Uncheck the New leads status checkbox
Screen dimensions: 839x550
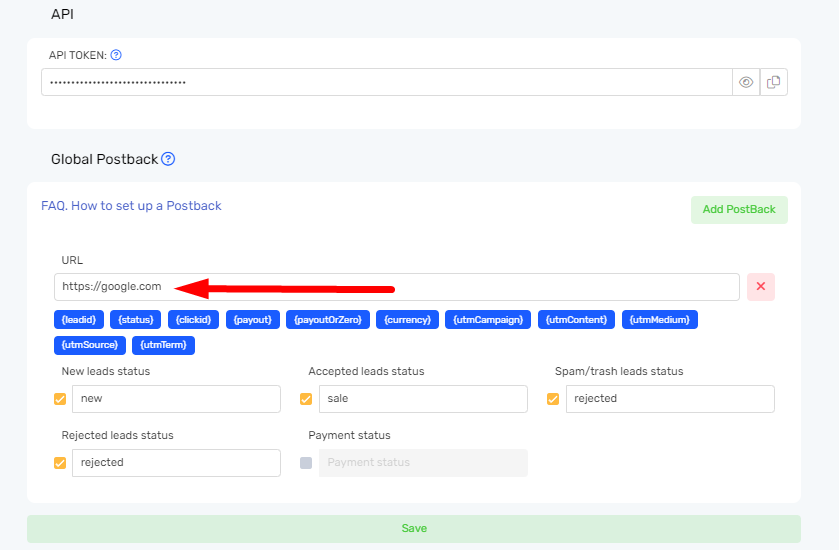coord(60,399)
